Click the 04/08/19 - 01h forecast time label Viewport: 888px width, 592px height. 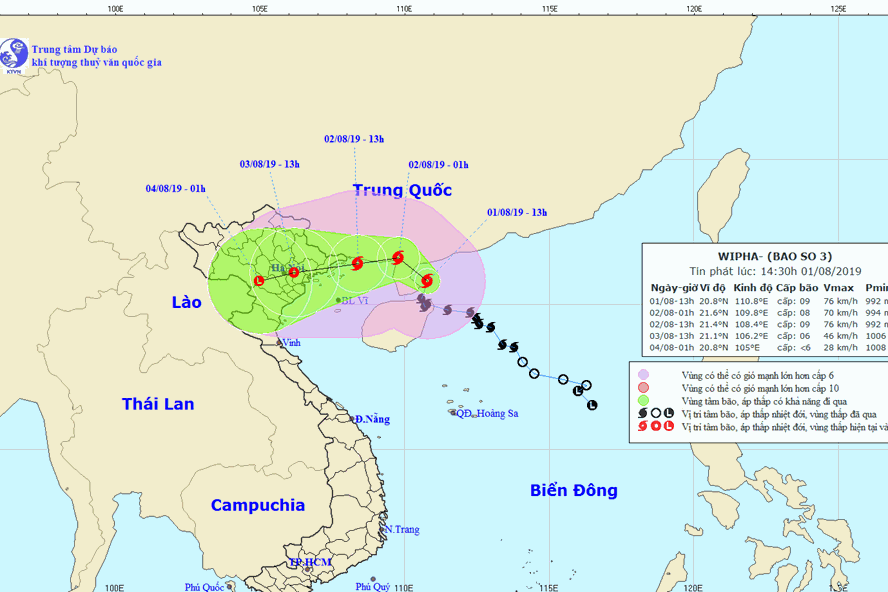pyautogui.click(x=176, y=188)
